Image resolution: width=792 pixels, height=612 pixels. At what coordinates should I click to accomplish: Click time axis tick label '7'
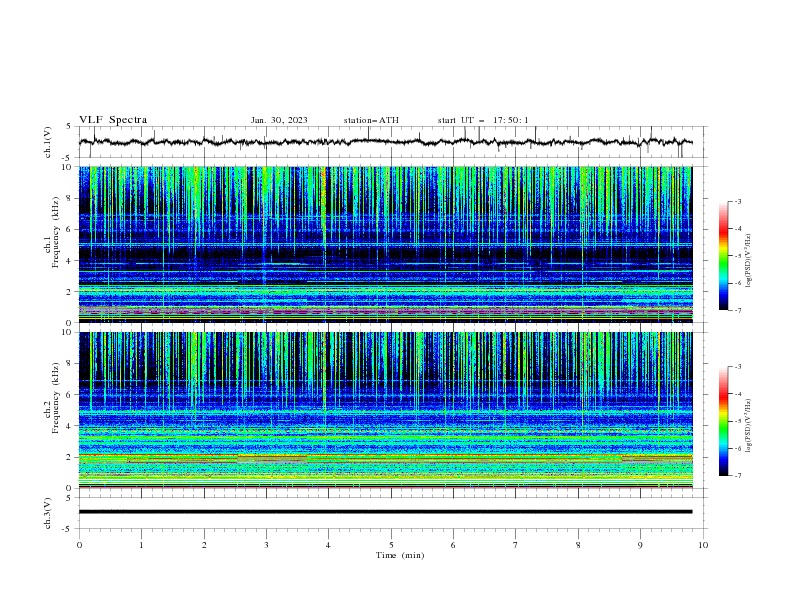[x=516, y=545]
